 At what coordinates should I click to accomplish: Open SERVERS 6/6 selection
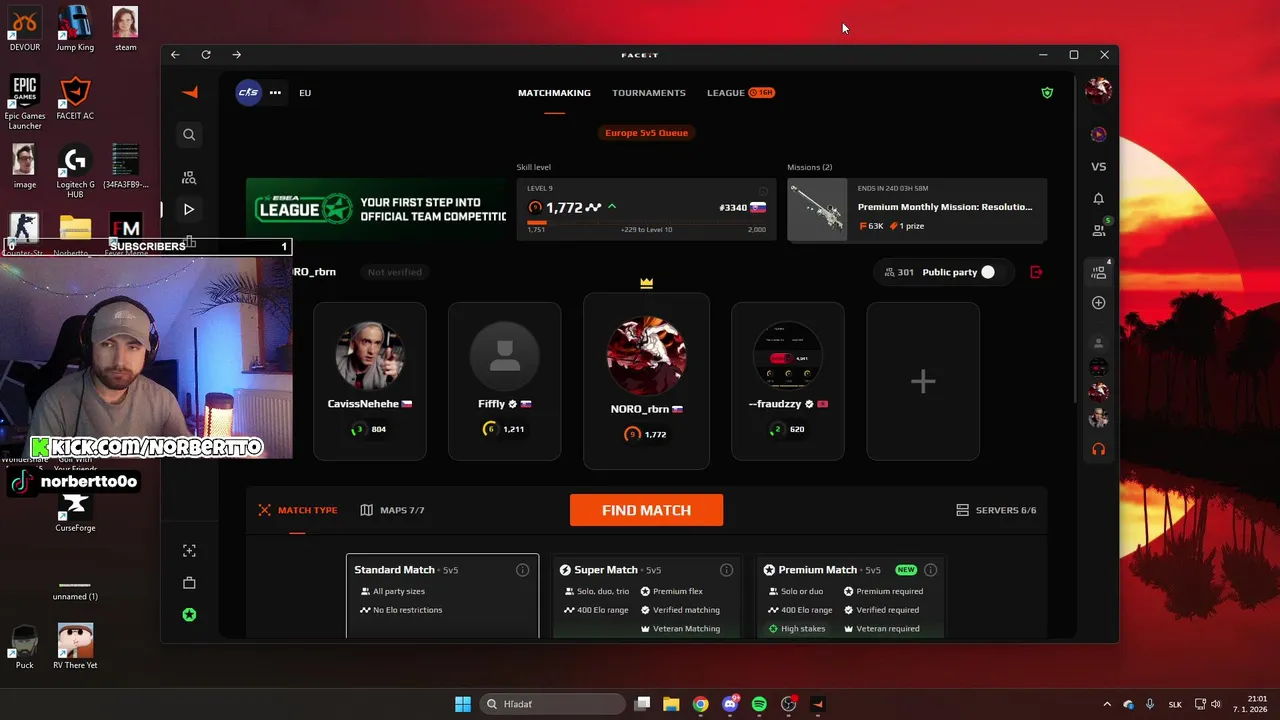pyautogui.click(x=996, y=510)
